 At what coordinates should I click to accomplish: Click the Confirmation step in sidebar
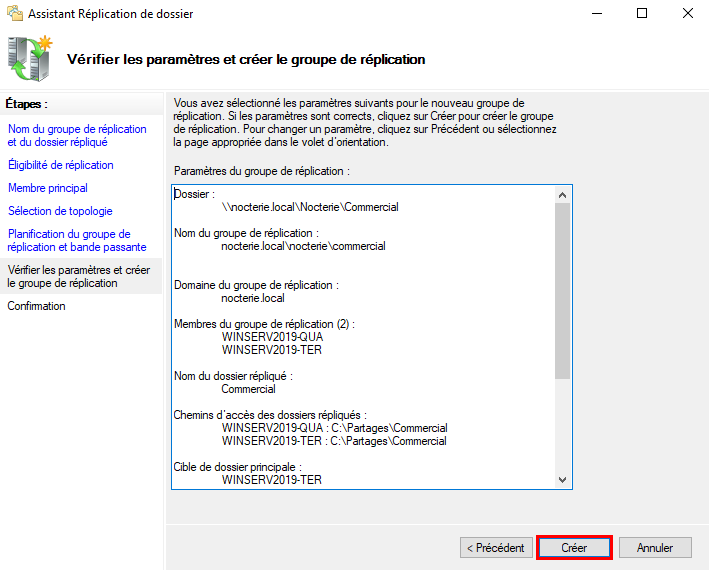pyautogui.click(x=37, y=306)
